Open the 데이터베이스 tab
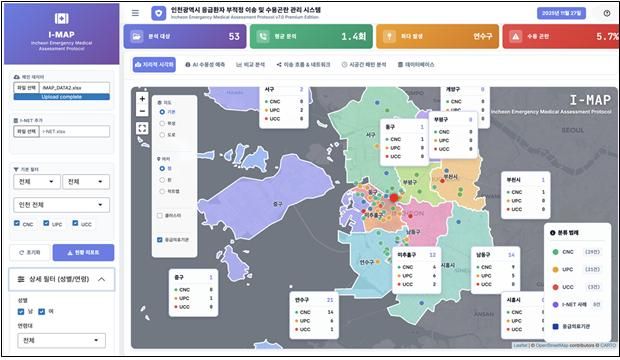 pyautogui.click(x=416, y=65)
